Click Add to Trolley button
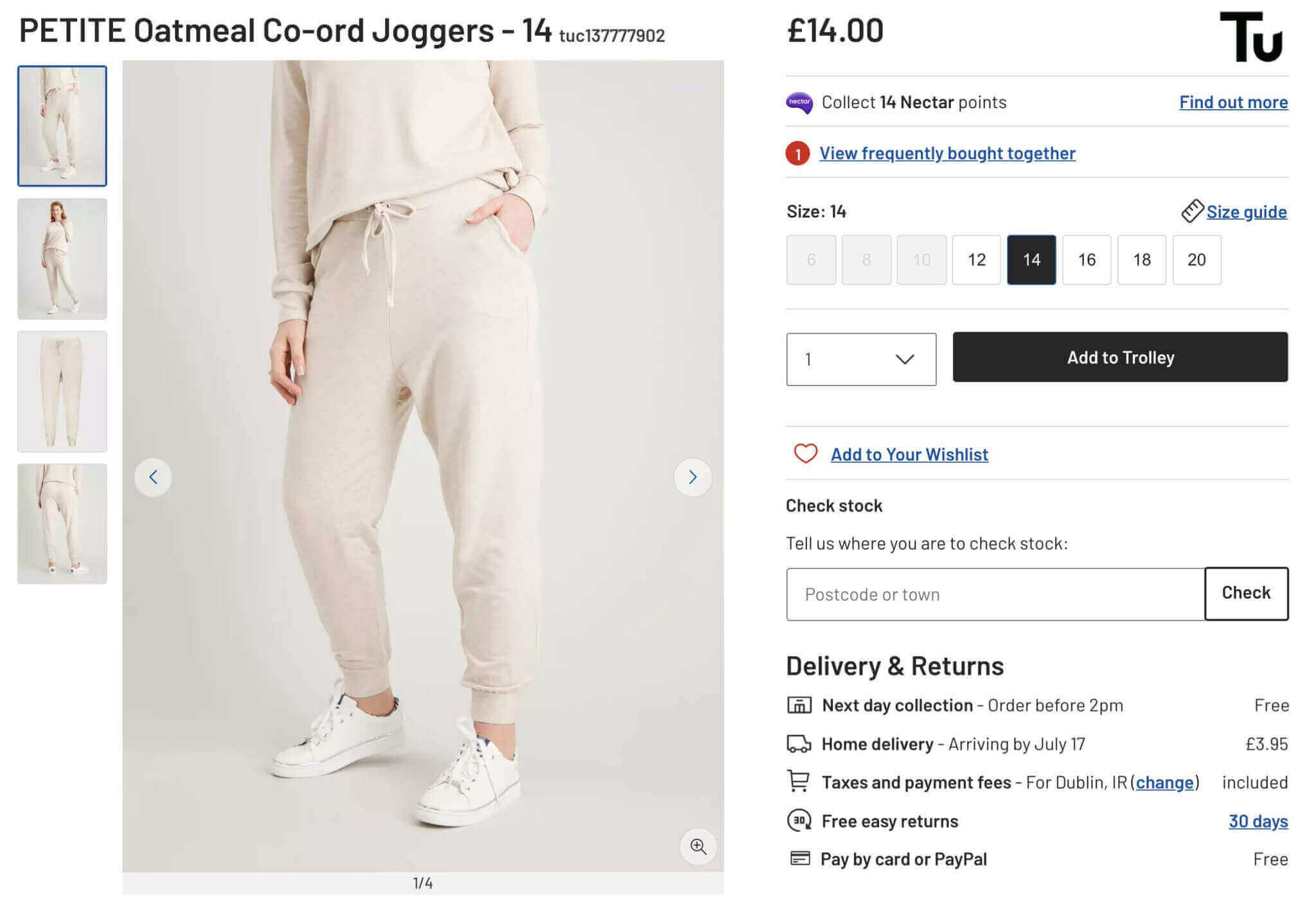Screen dimensions: 1316x904 [1120, 357]
